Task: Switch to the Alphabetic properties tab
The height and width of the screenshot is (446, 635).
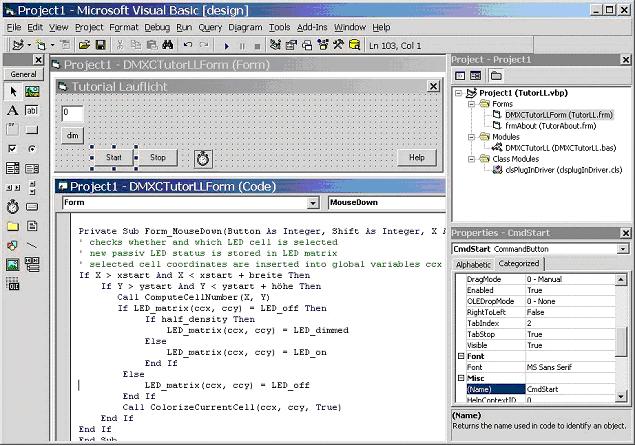Action: tap(474, 264)
